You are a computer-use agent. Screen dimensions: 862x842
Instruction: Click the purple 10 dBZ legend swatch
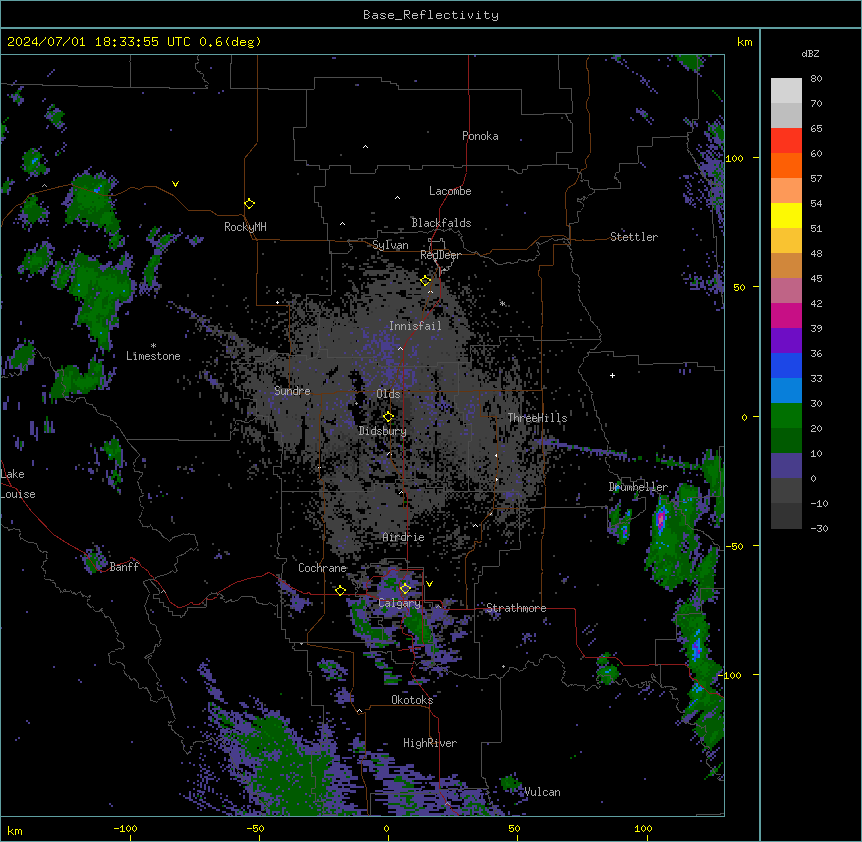click(x=786, y=466)
